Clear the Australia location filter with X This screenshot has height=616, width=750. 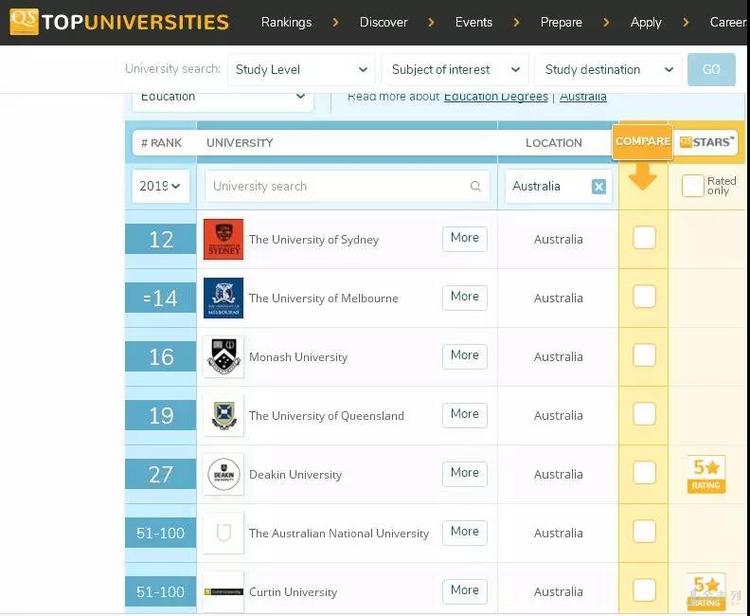(x=598, y=187)
